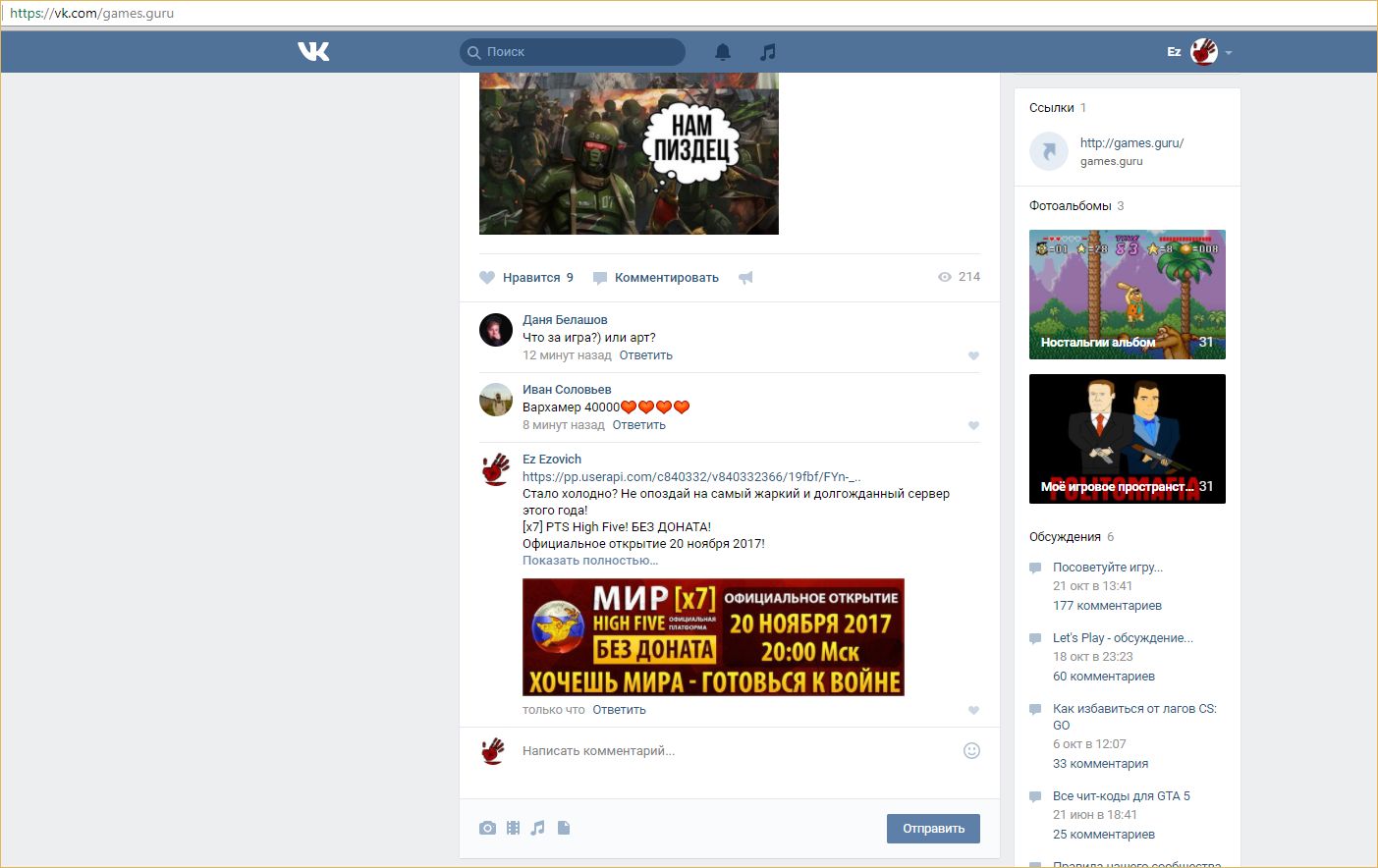Open the music player note icon
1378x868 pixels.
[768, 52]
